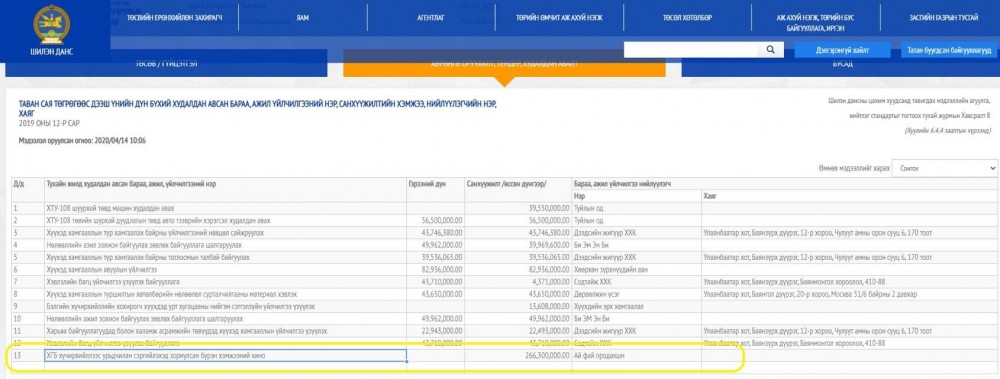Click supplier Хүүхдийн эрх хамгаалал

609,306
